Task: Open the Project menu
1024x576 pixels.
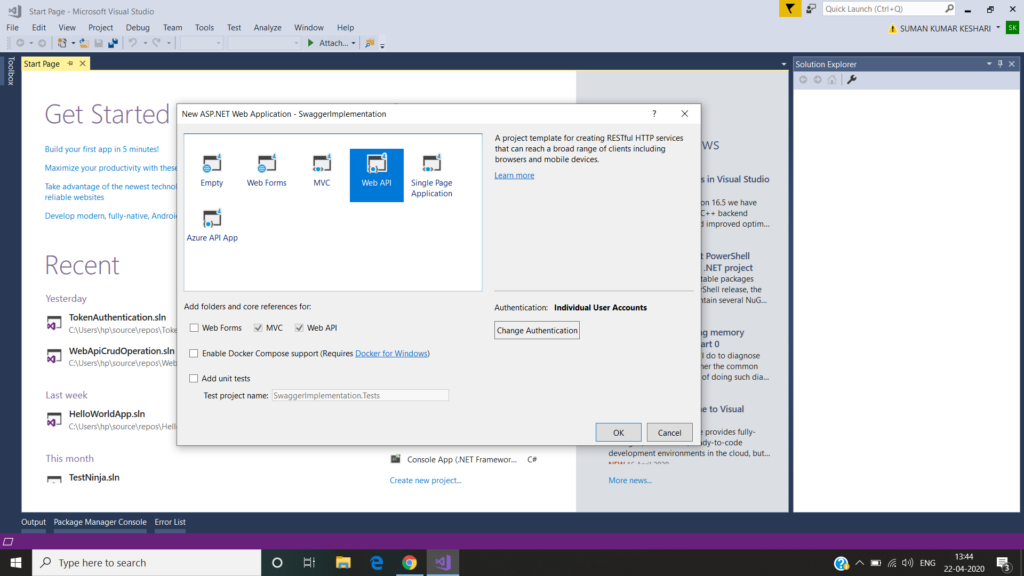Action: pyautogui.click(x=101, y=27)
